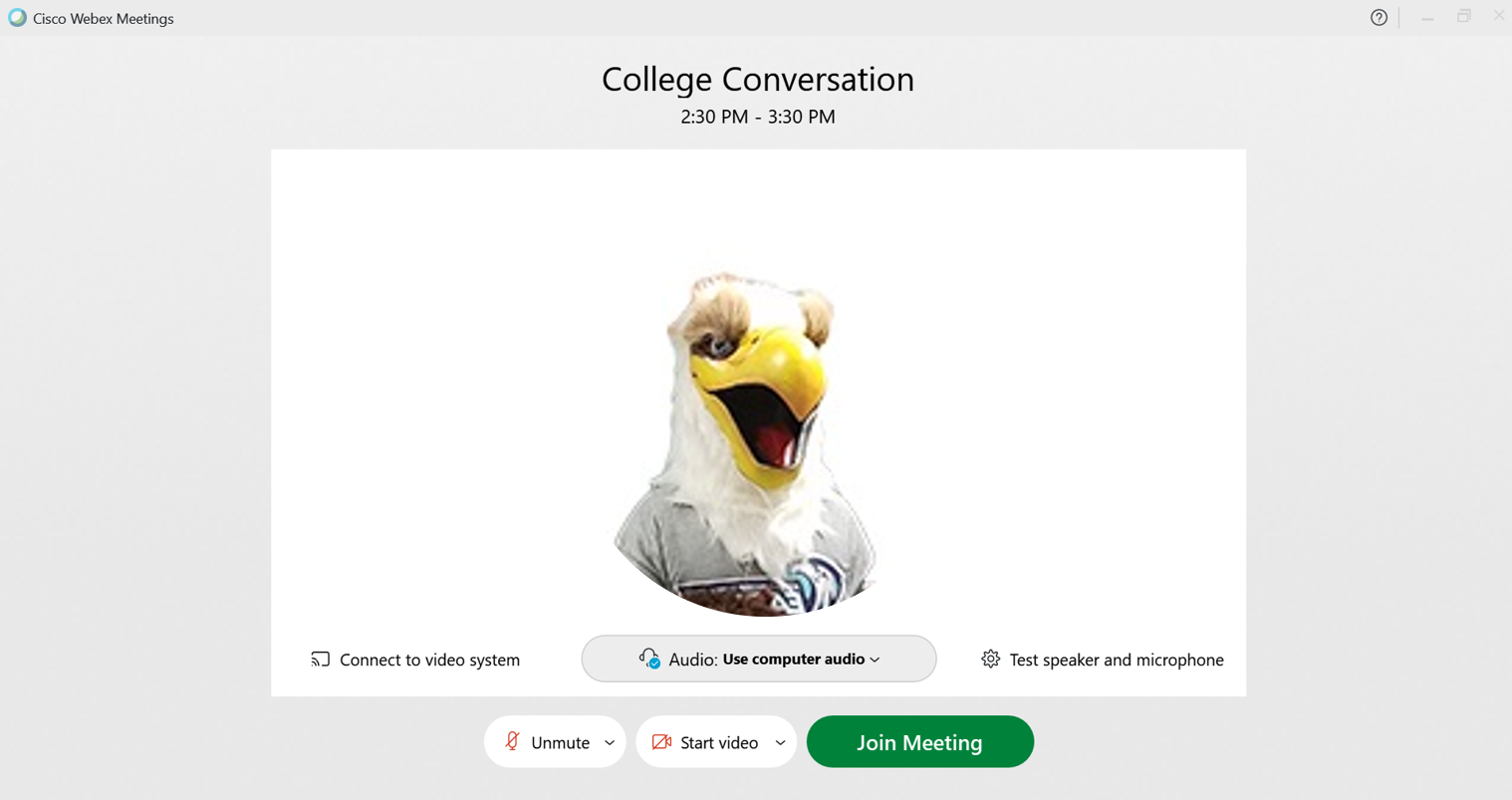Click the crossed-out camera icon
Image resolution: width=1512 pixels, height=800 pixels.
coord(661,742)
